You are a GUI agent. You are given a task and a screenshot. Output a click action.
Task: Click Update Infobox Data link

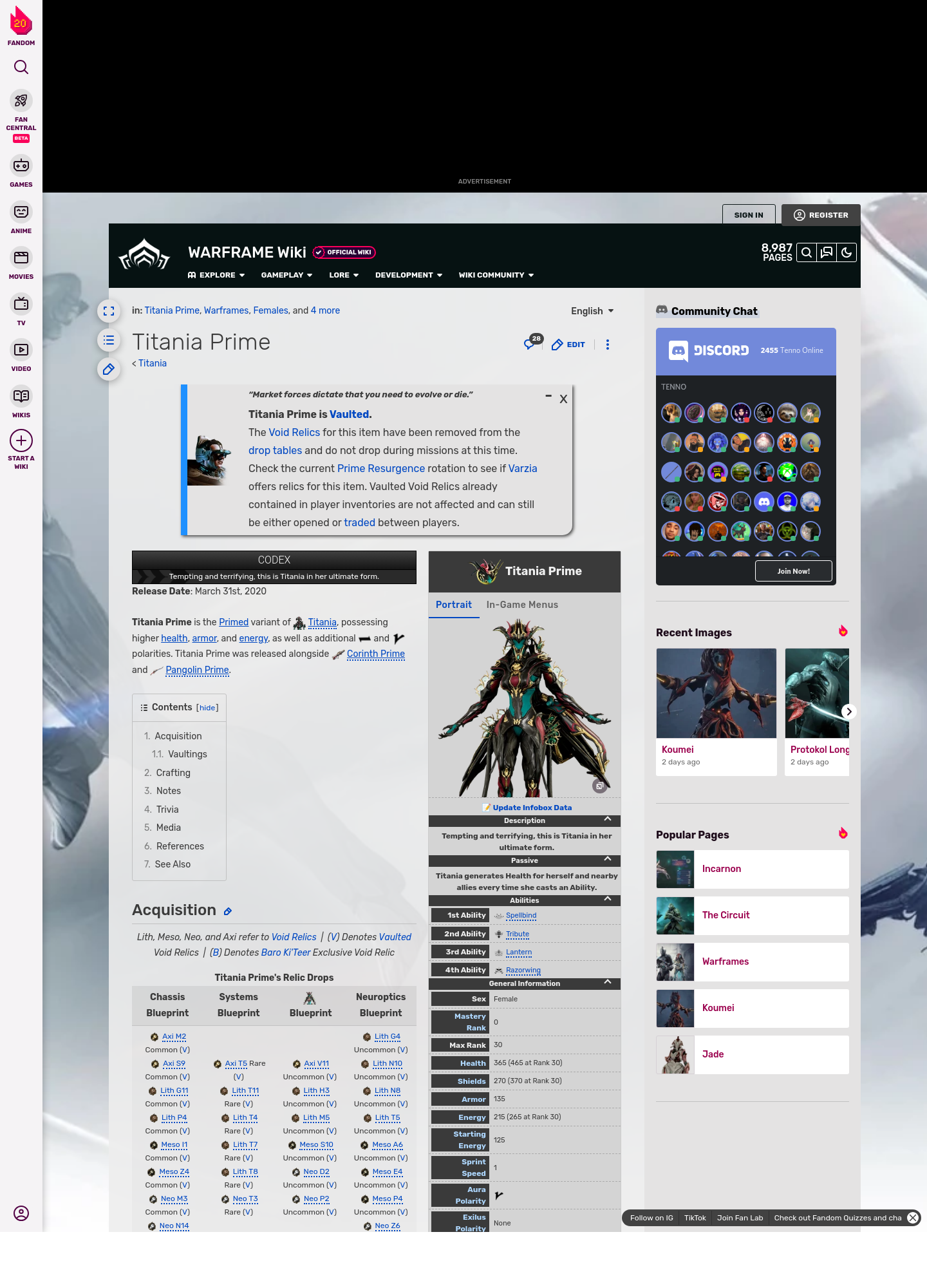(532, 808)
